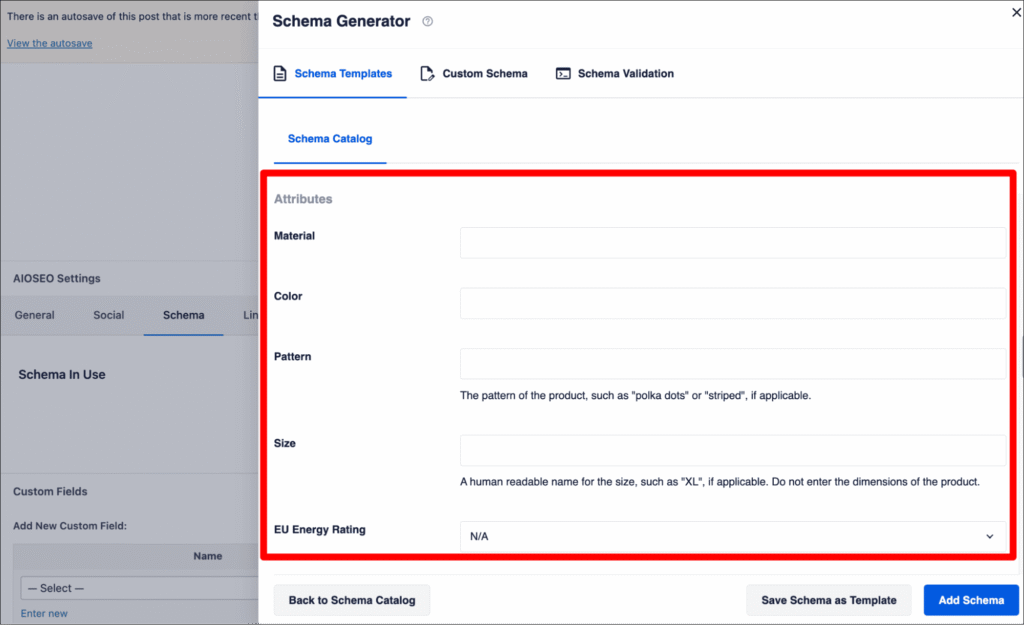This screenshot has width=1024, height=625.
Task: Click the Schema Templates document icon
Action: 280,74
